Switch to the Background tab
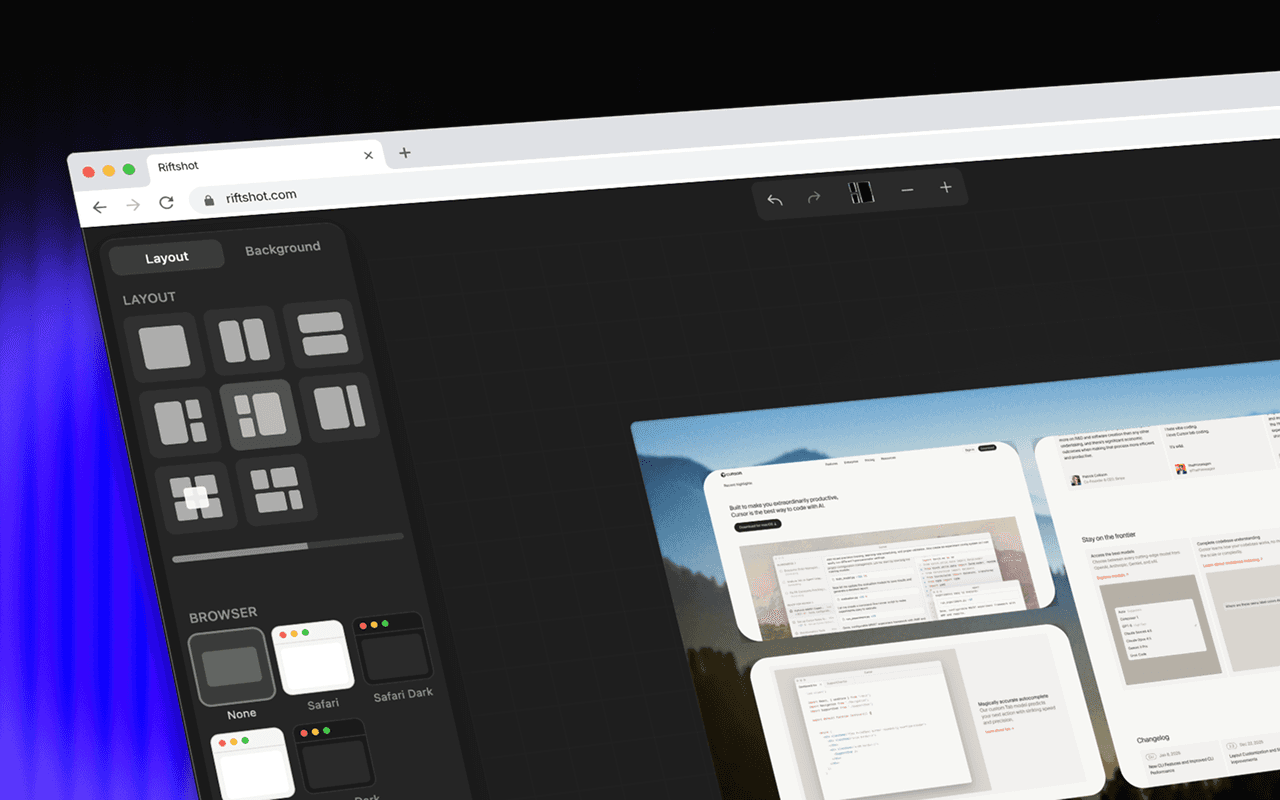The width and height of the screenshot is (1280, 800). click(283, 248)
